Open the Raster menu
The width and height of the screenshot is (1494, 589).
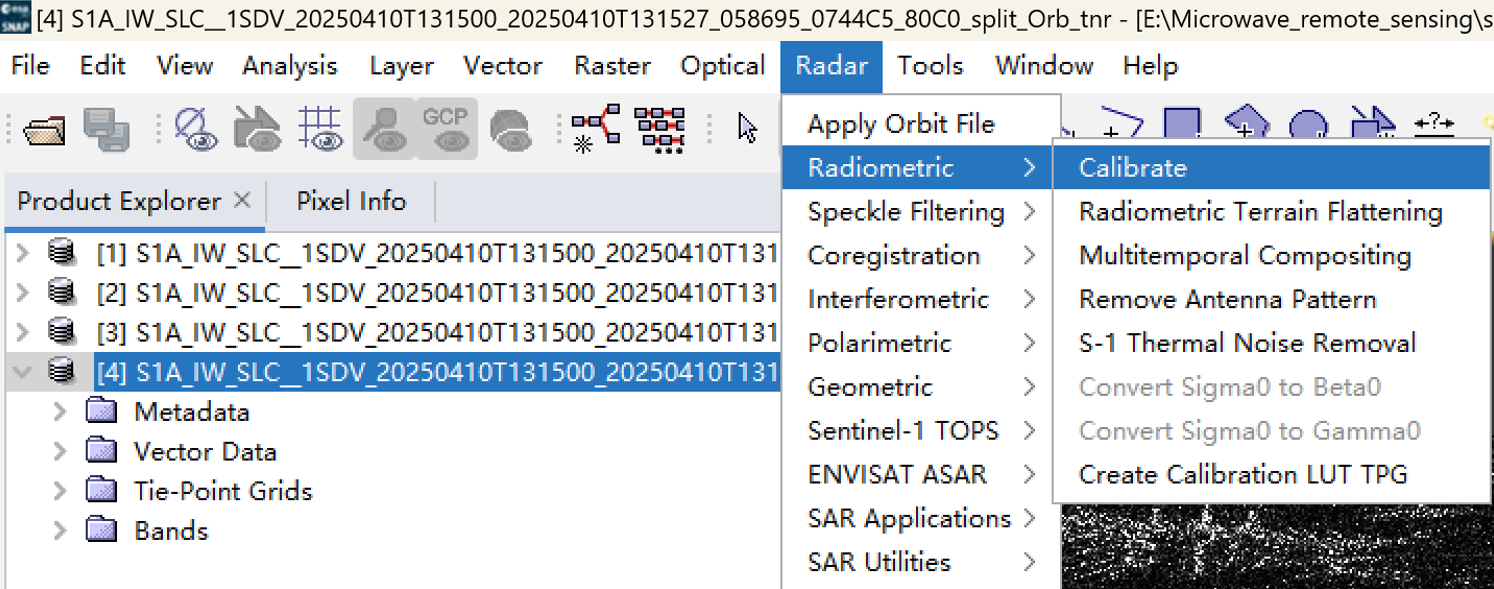tap(612, 66)
